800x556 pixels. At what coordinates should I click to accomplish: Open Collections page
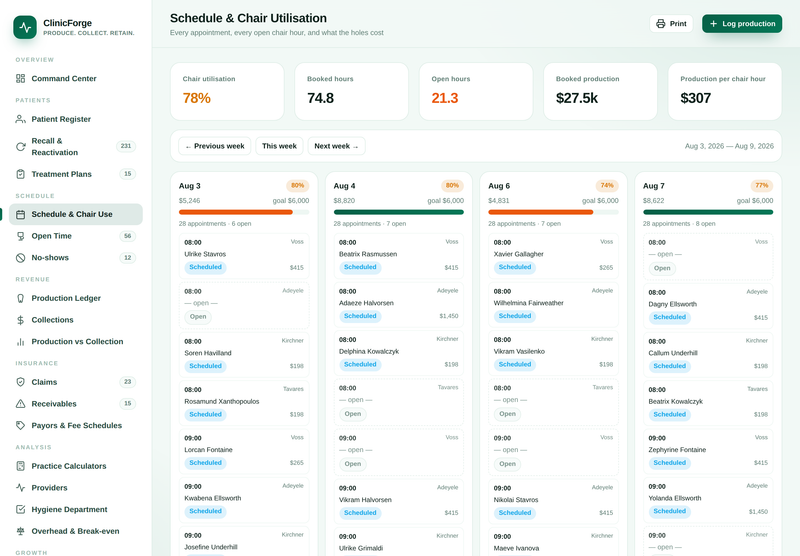pyautogui.click(x=76, y=320)
